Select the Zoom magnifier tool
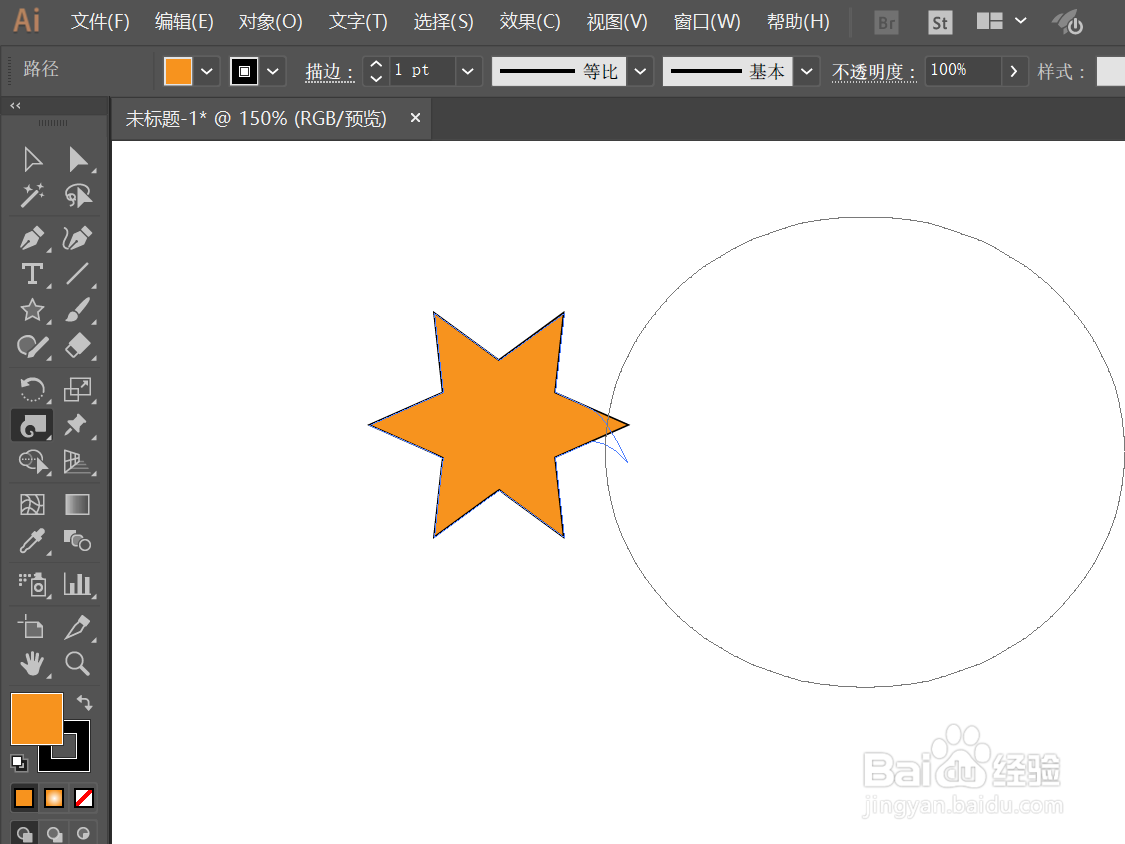This screenshot has width=1125, height=844. click(77, 664)
